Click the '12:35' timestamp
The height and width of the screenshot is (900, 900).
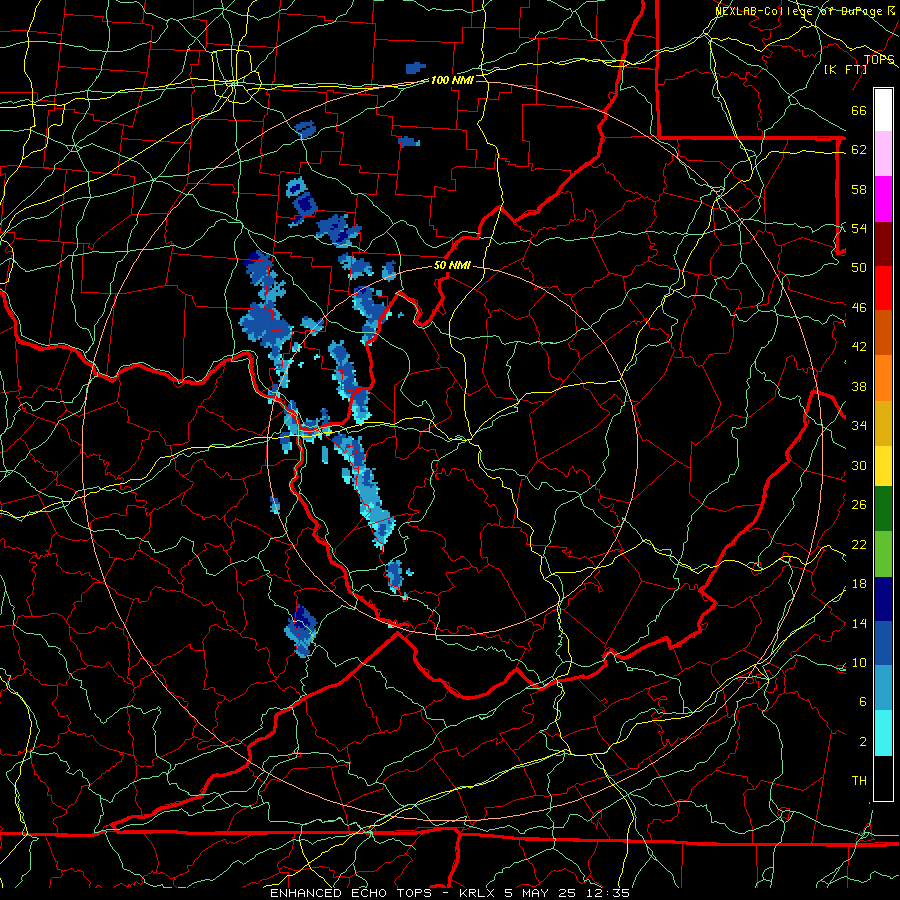(610, 893)
